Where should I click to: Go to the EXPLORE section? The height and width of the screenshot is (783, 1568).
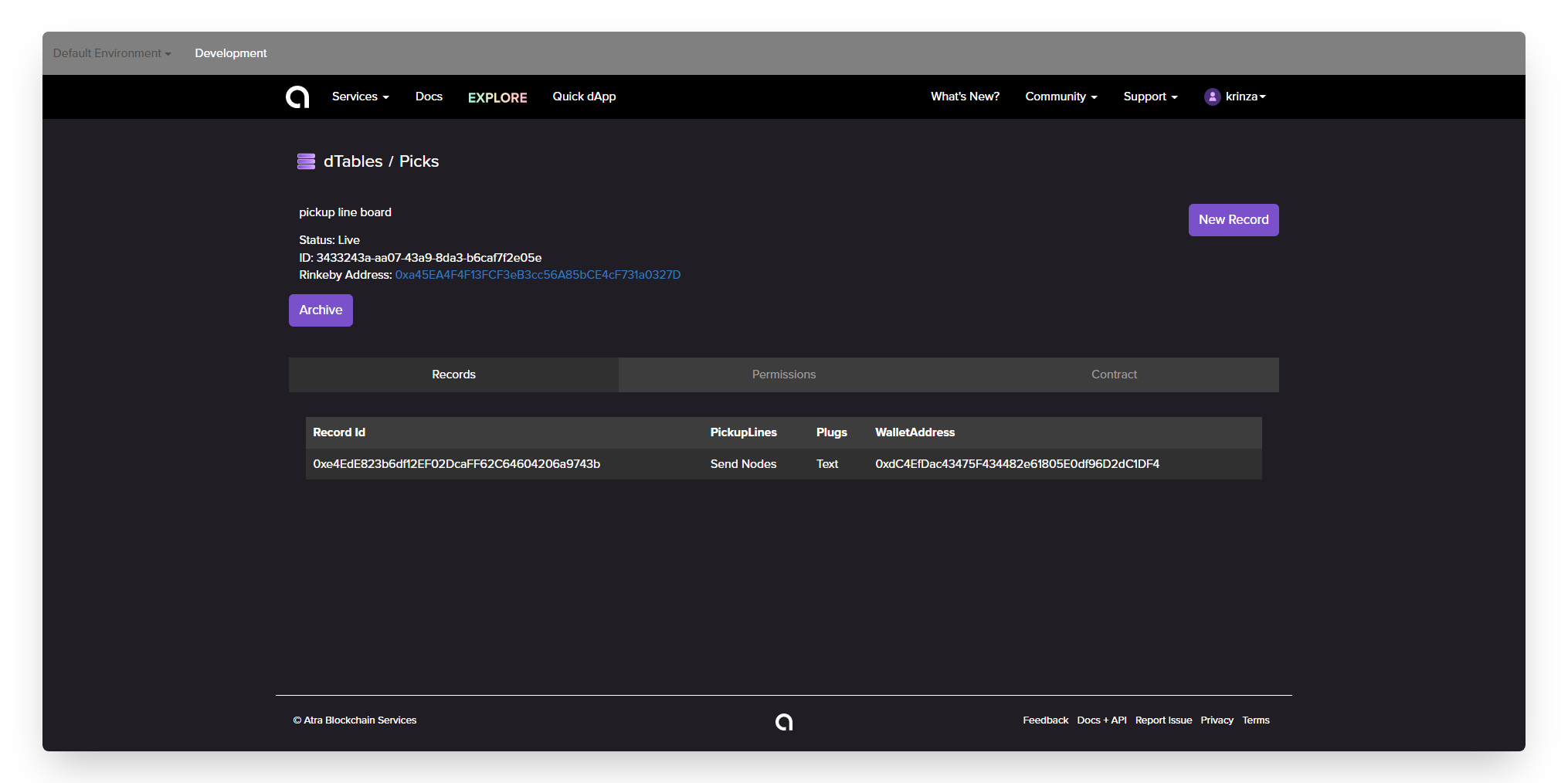click(x=497, y=97)
